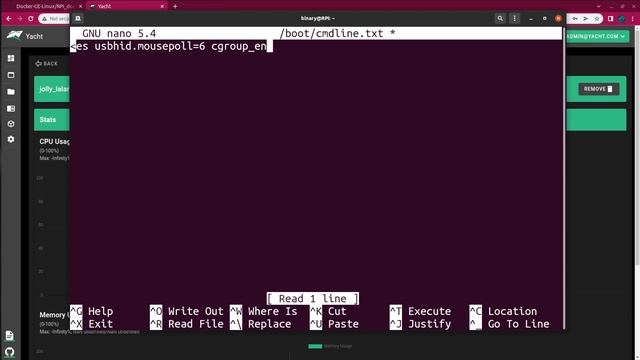The height and width of the screenshot is (360, 640).
Task: Reload the browser page
Action: click(31, 19)
